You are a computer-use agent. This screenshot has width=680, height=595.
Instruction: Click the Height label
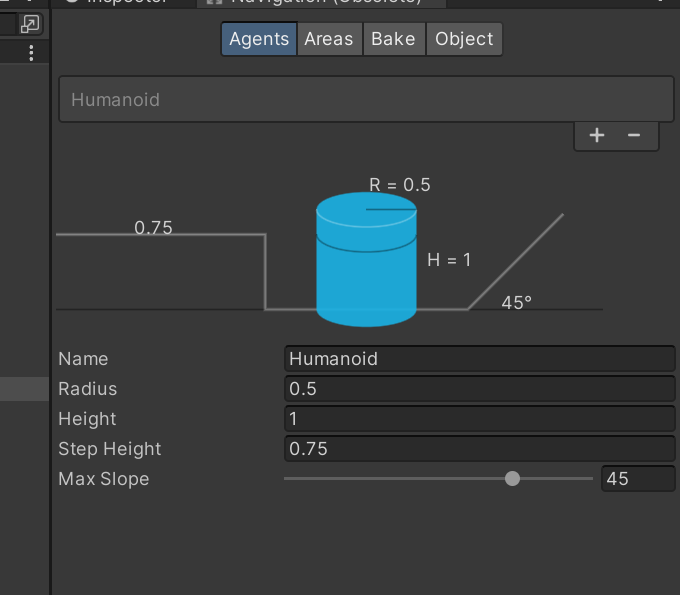tap(87, 419)
